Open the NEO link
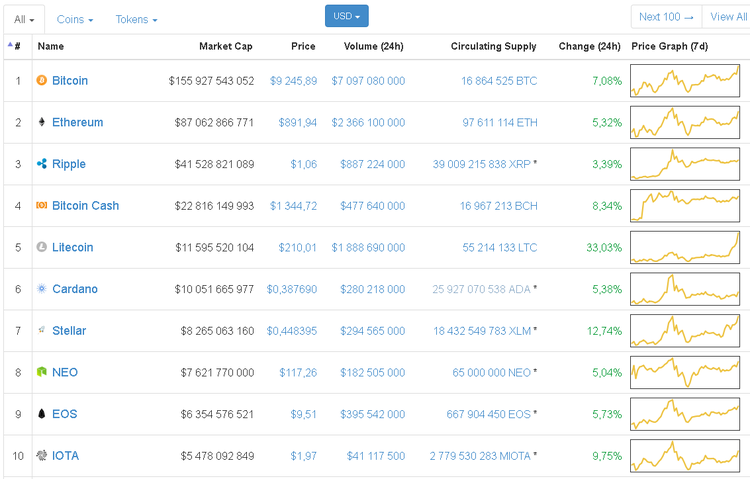The image size is (750, 479). tap(65, 372)
